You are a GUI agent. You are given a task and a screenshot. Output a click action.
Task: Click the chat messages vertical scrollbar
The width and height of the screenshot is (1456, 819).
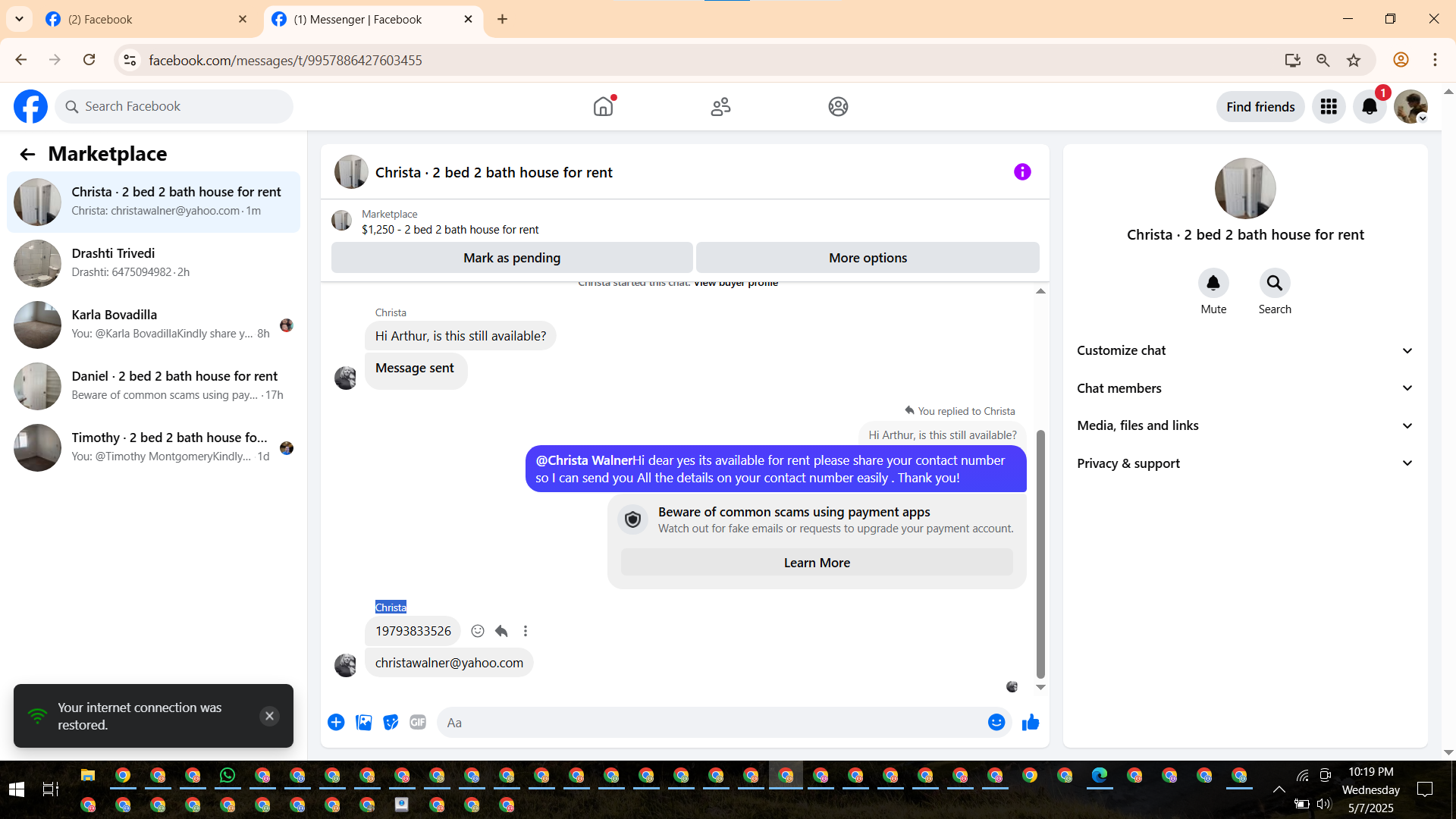pos(1040,554)
